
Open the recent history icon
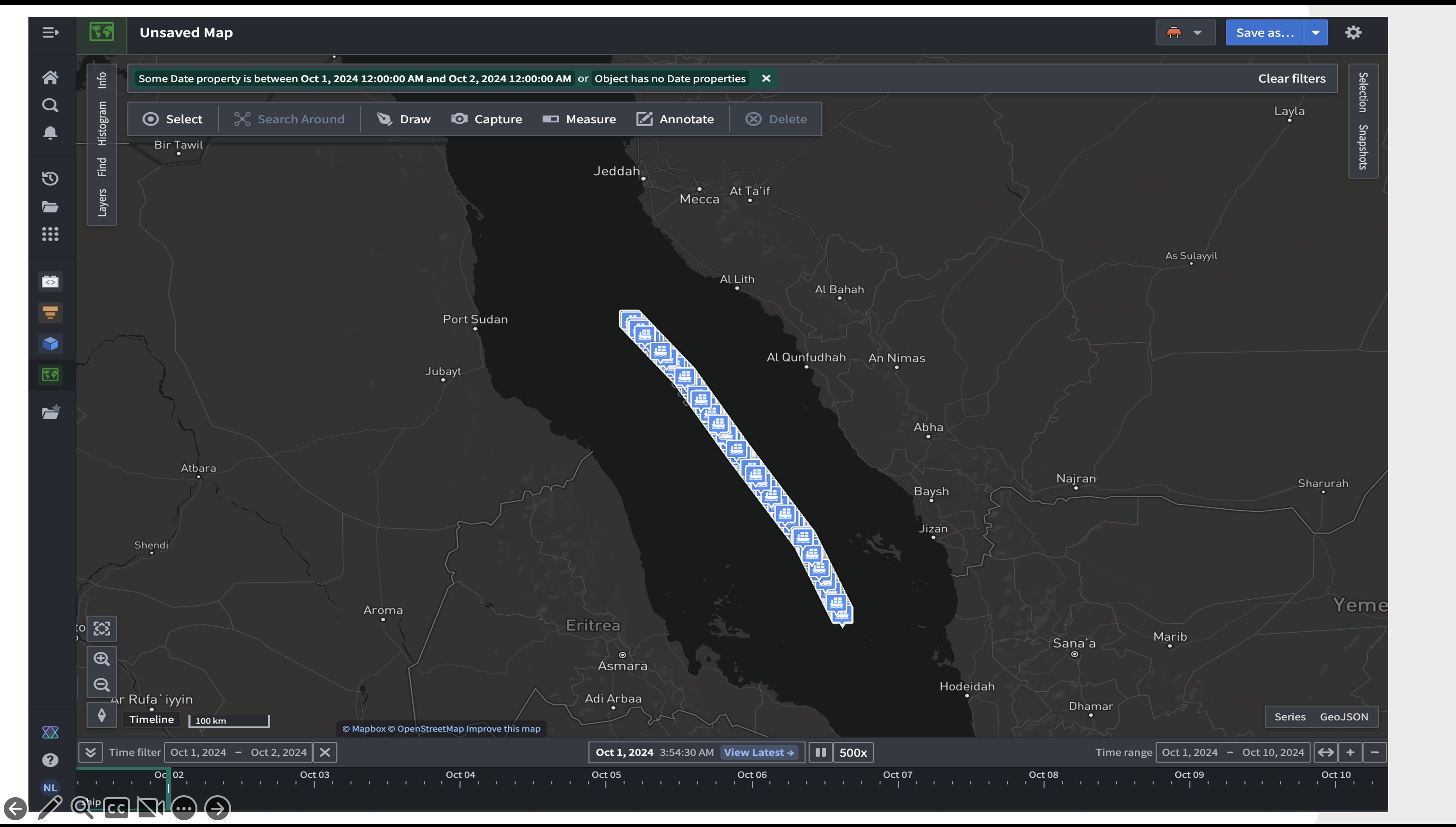(50, 179)
